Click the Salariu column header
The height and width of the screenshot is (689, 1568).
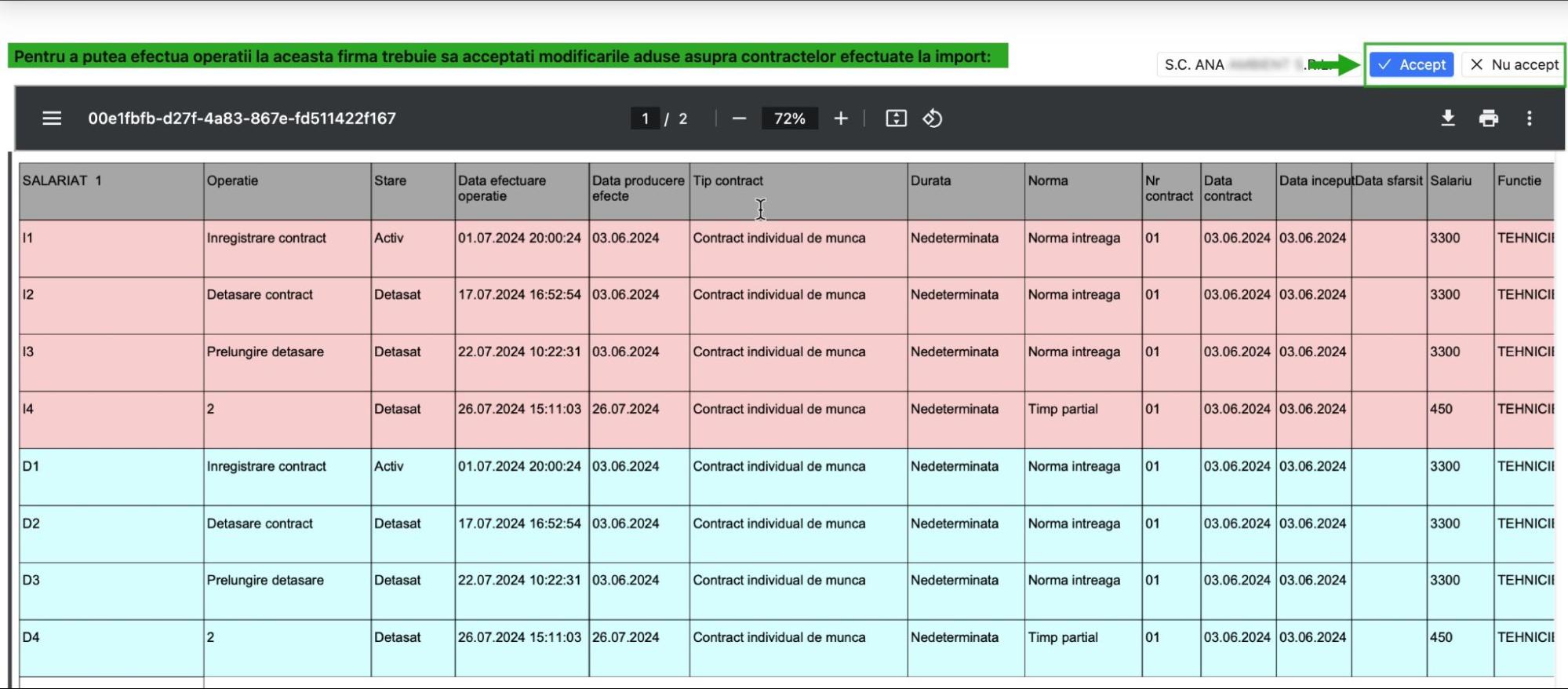point(1461,191)
